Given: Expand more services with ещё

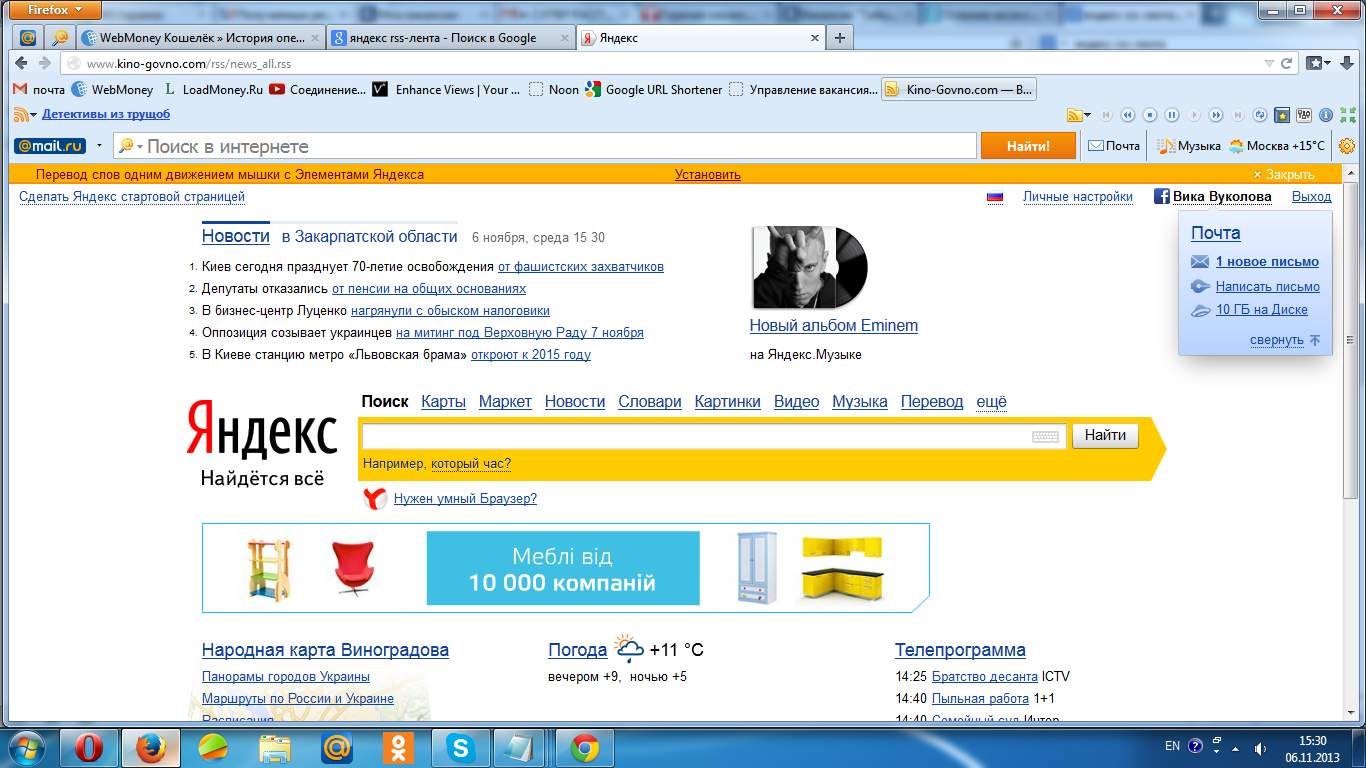Looking at the screenshot, I should [x=991, y=401].
